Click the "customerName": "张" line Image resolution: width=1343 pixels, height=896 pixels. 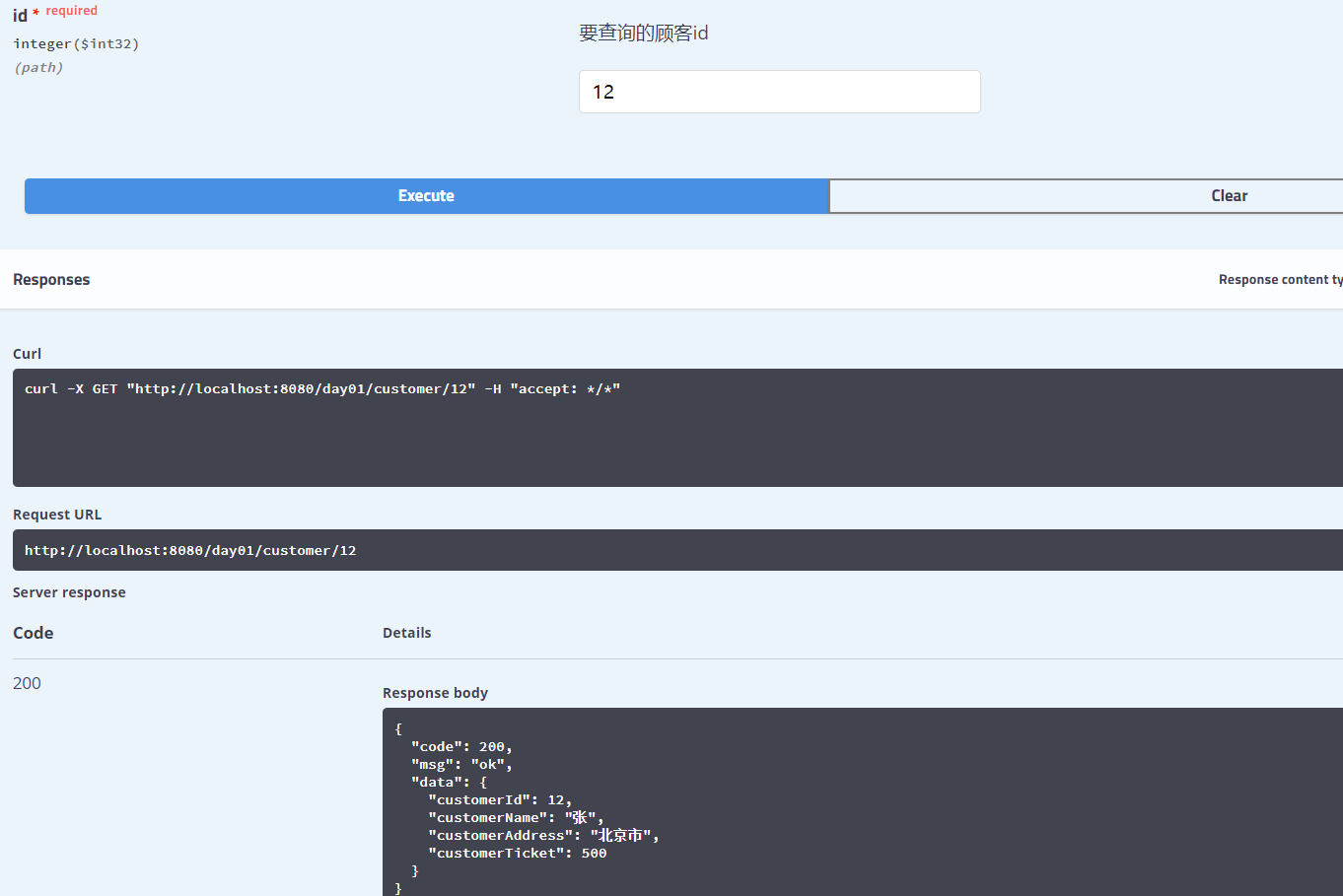click(x=516, y=818)
